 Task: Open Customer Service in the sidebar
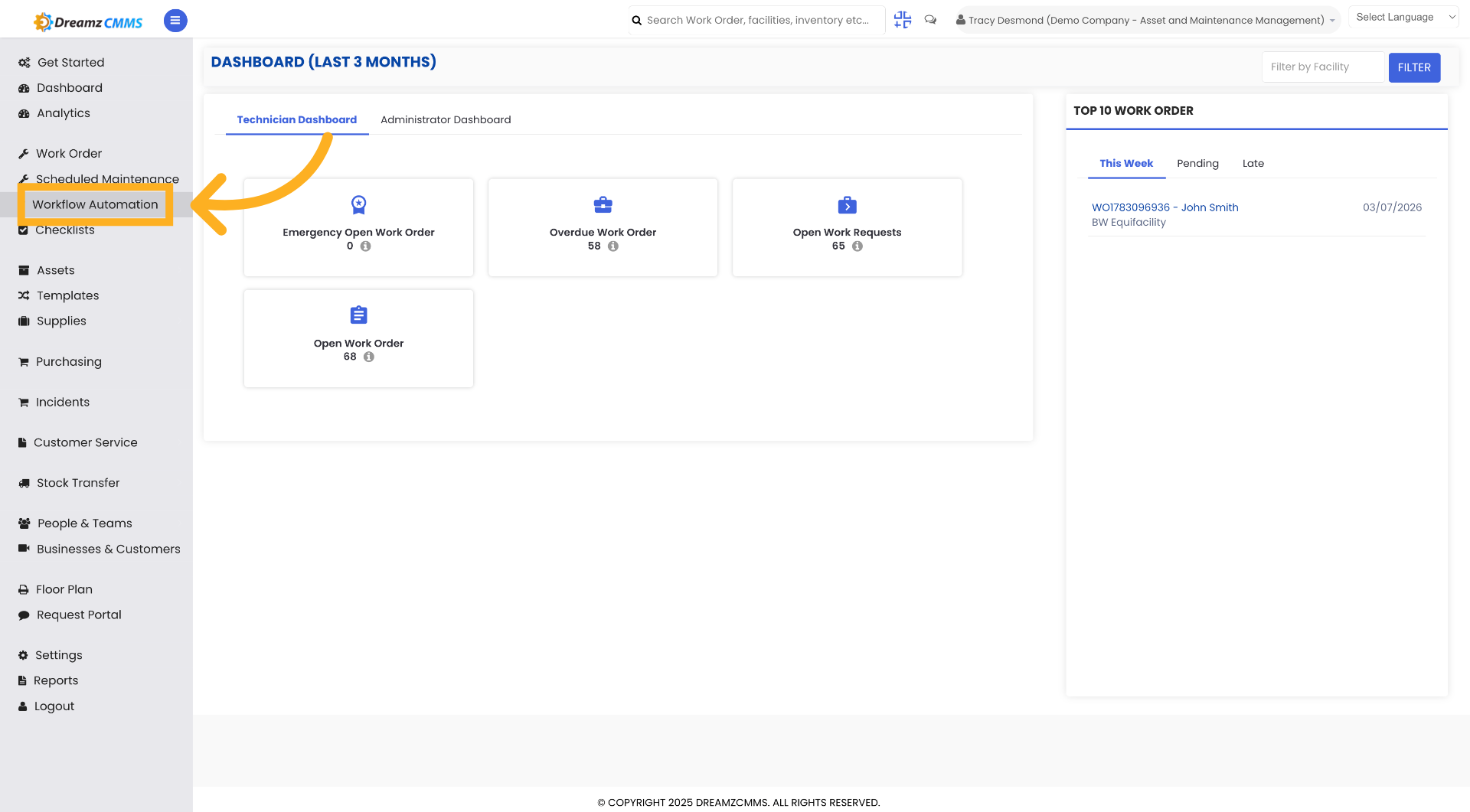86,442
